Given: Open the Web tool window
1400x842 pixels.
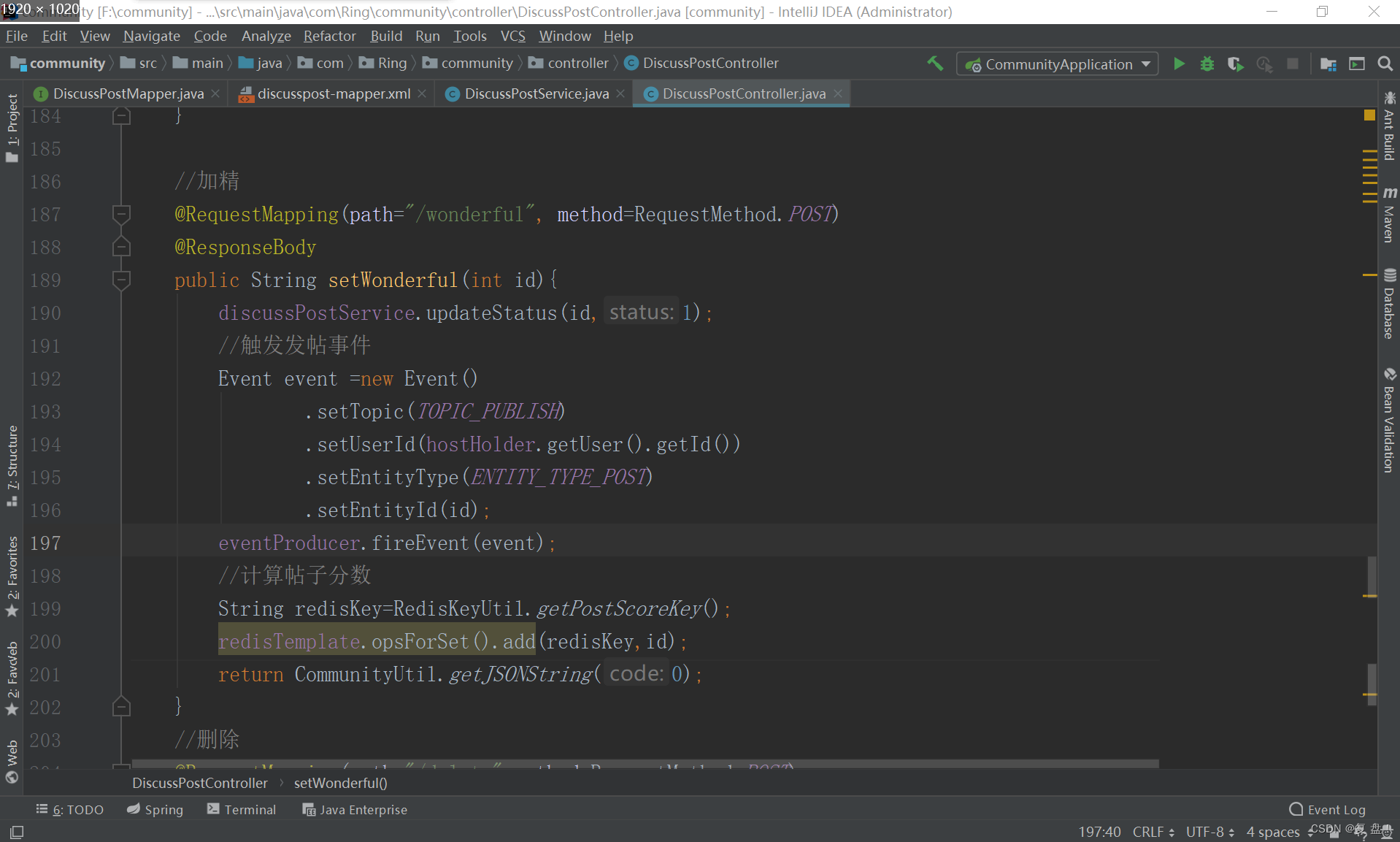Looking at the screenshot, I should click(12, 761).
